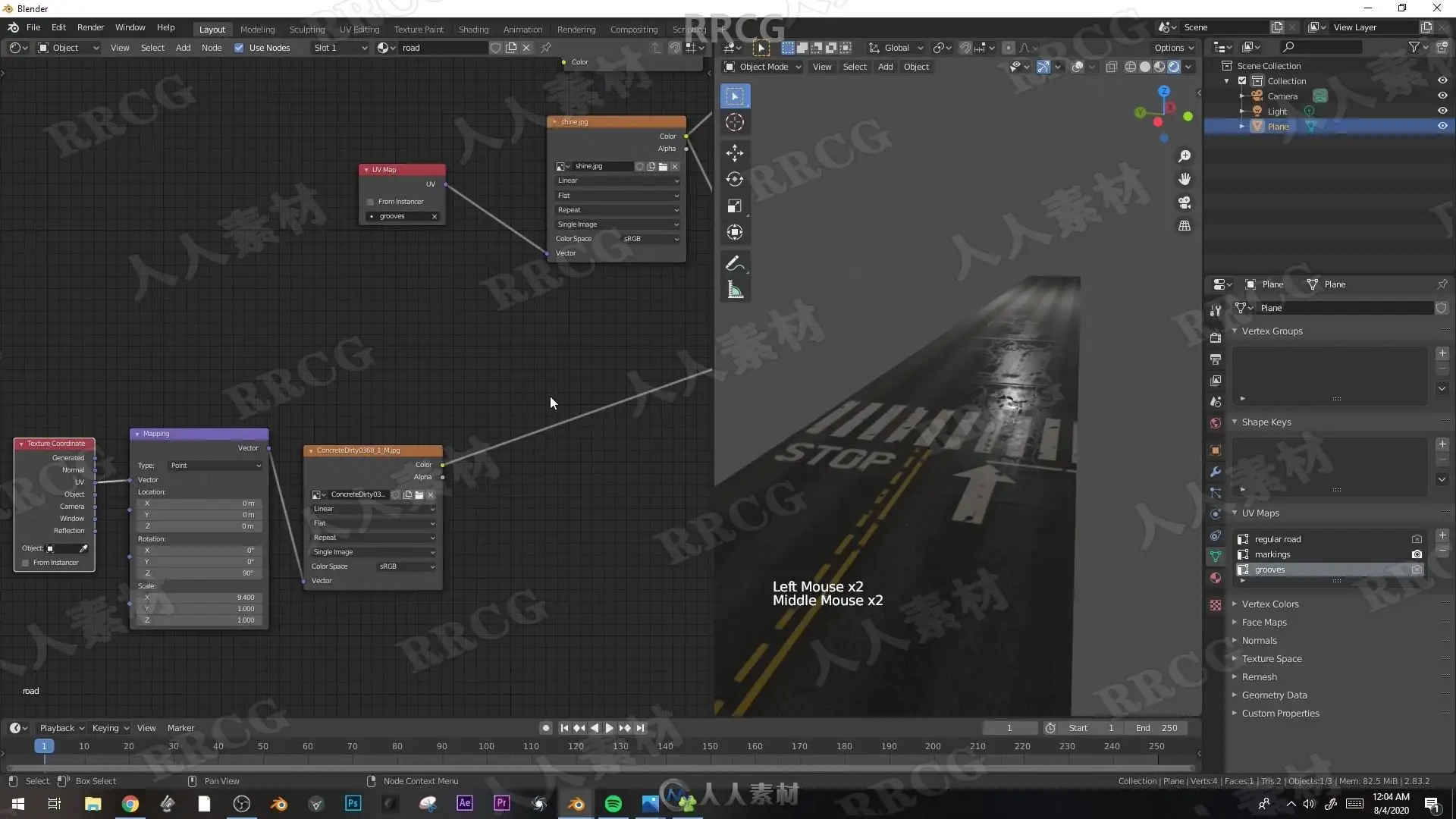1456x819 pixels.
Task: Click the 3D Cursor tool
Action: coord(734,122)
